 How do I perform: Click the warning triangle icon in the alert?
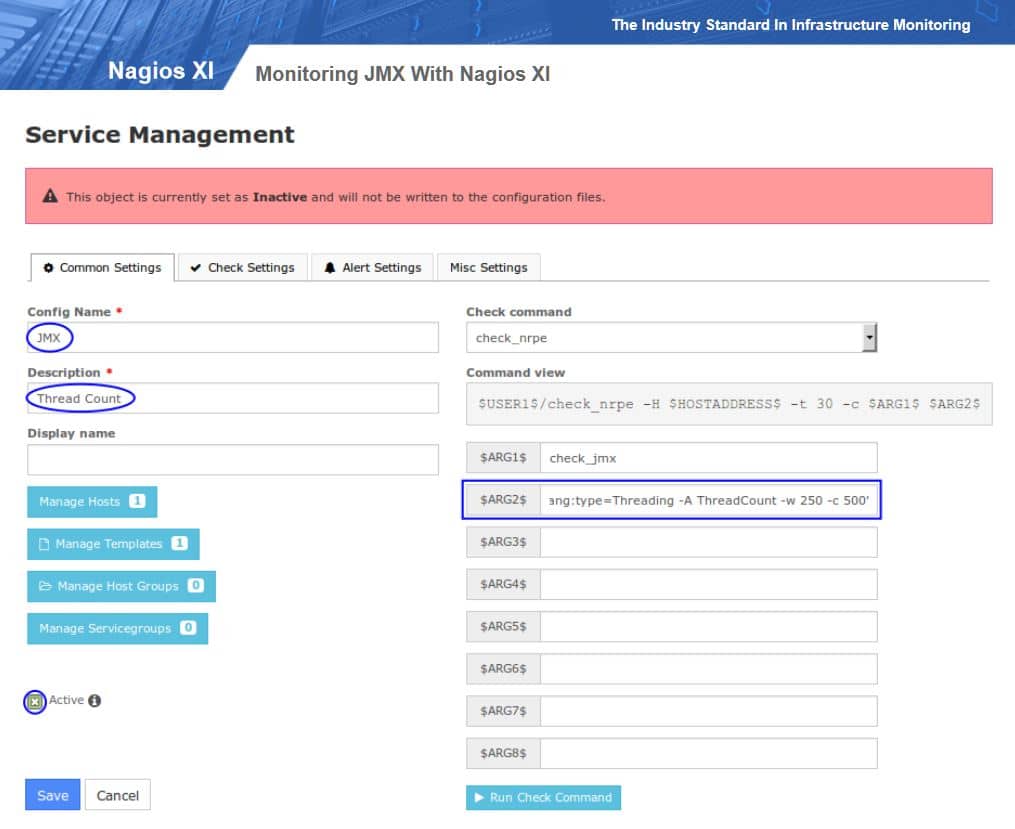point(50,196)
